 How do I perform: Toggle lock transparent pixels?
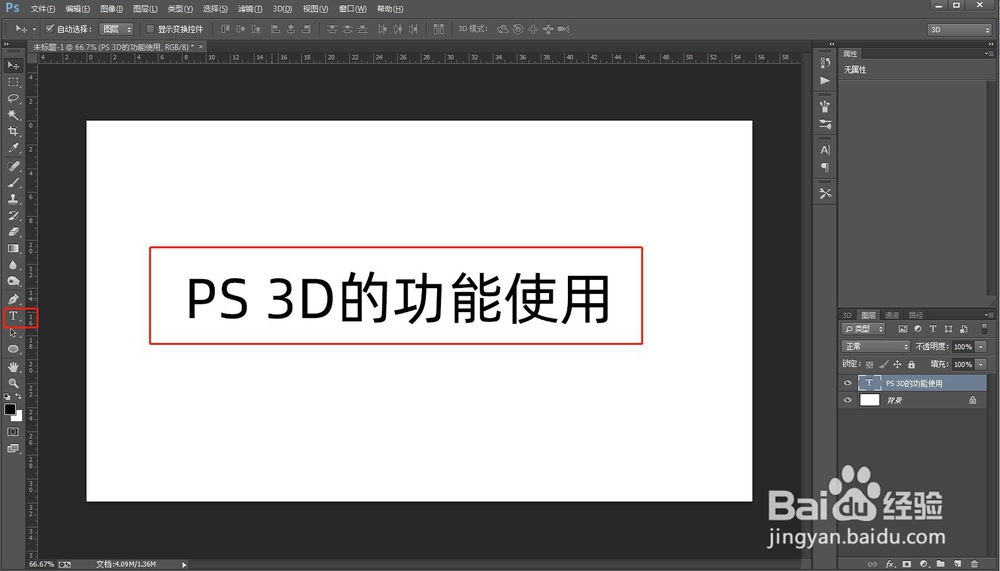[x=869, y=364]
